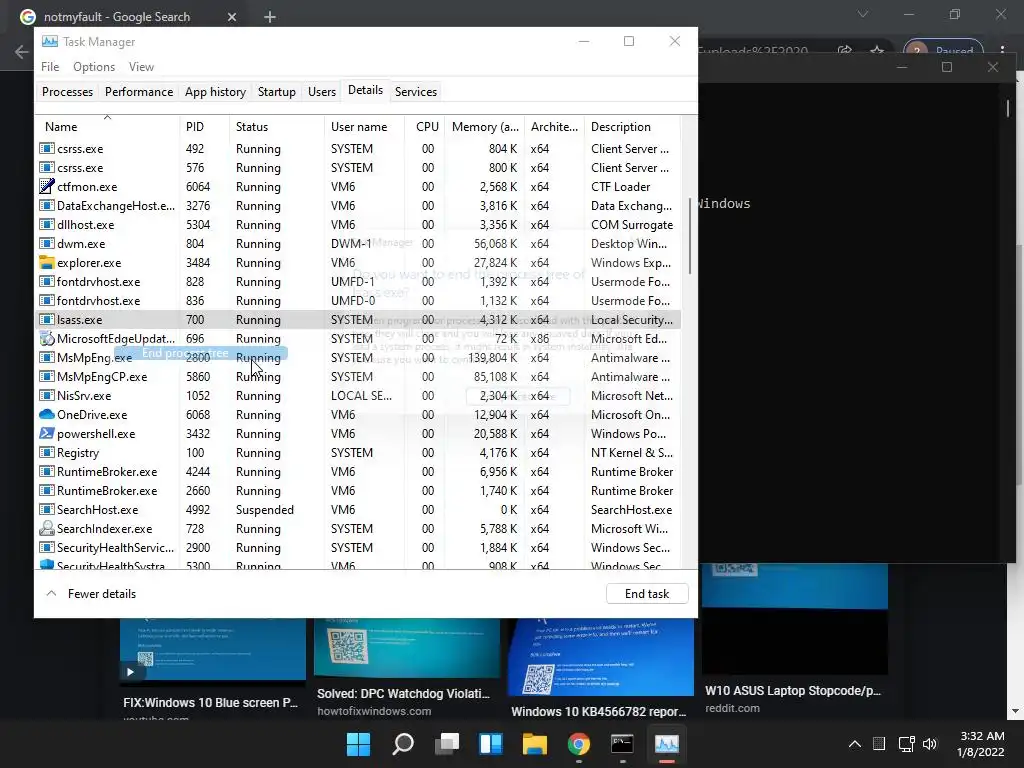Close the notmyfault Google Search tab

[232, 17]
